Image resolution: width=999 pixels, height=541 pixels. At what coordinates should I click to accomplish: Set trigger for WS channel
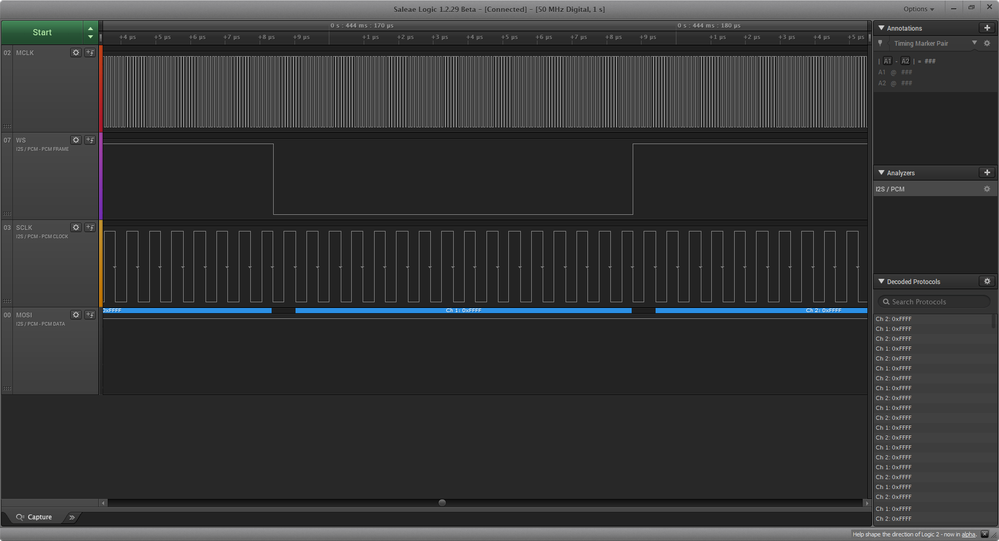[90, 140]
